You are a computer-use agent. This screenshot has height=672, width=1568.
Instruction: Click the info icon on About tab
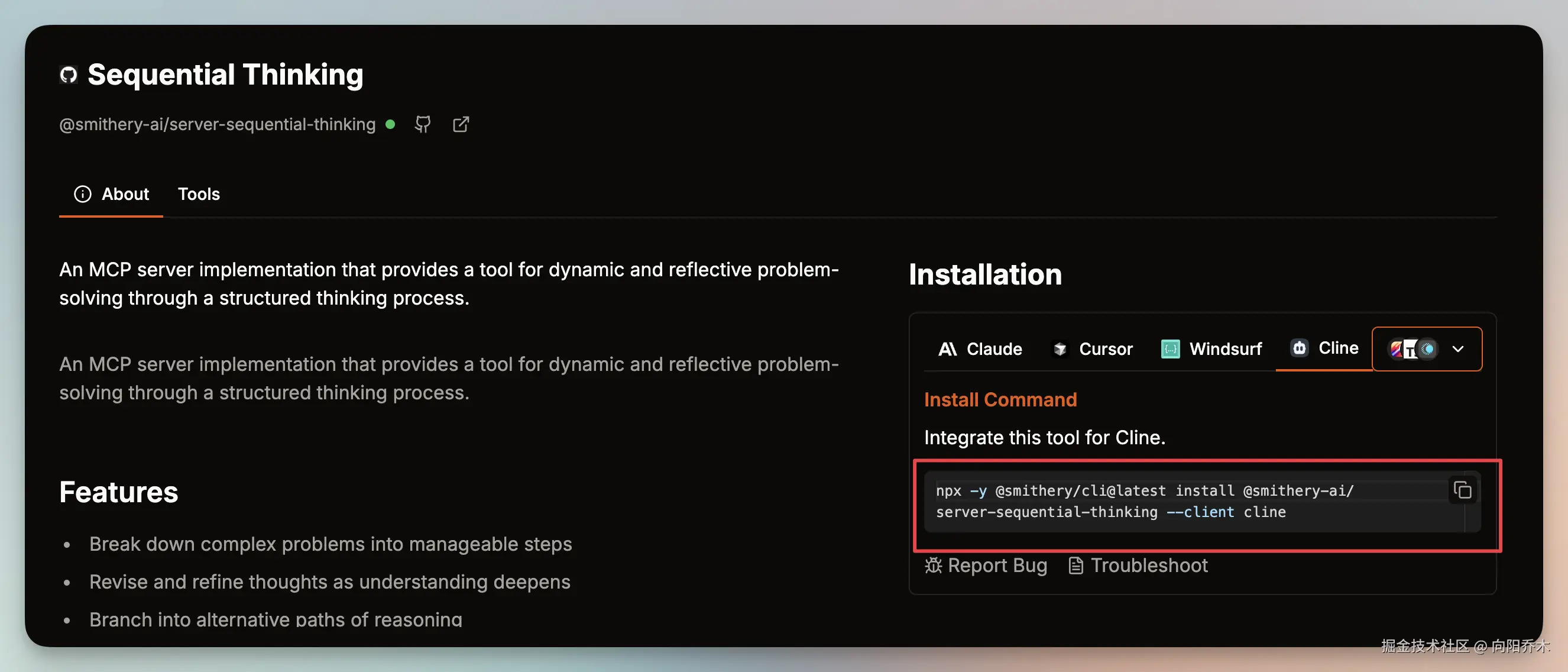click(x=83, y=194)
